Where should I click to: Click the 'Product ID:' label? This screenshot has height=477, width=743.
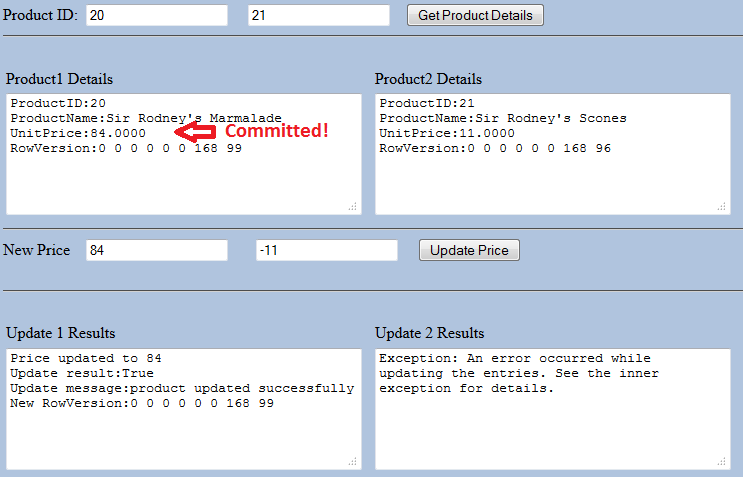click(x=40, y=16)
